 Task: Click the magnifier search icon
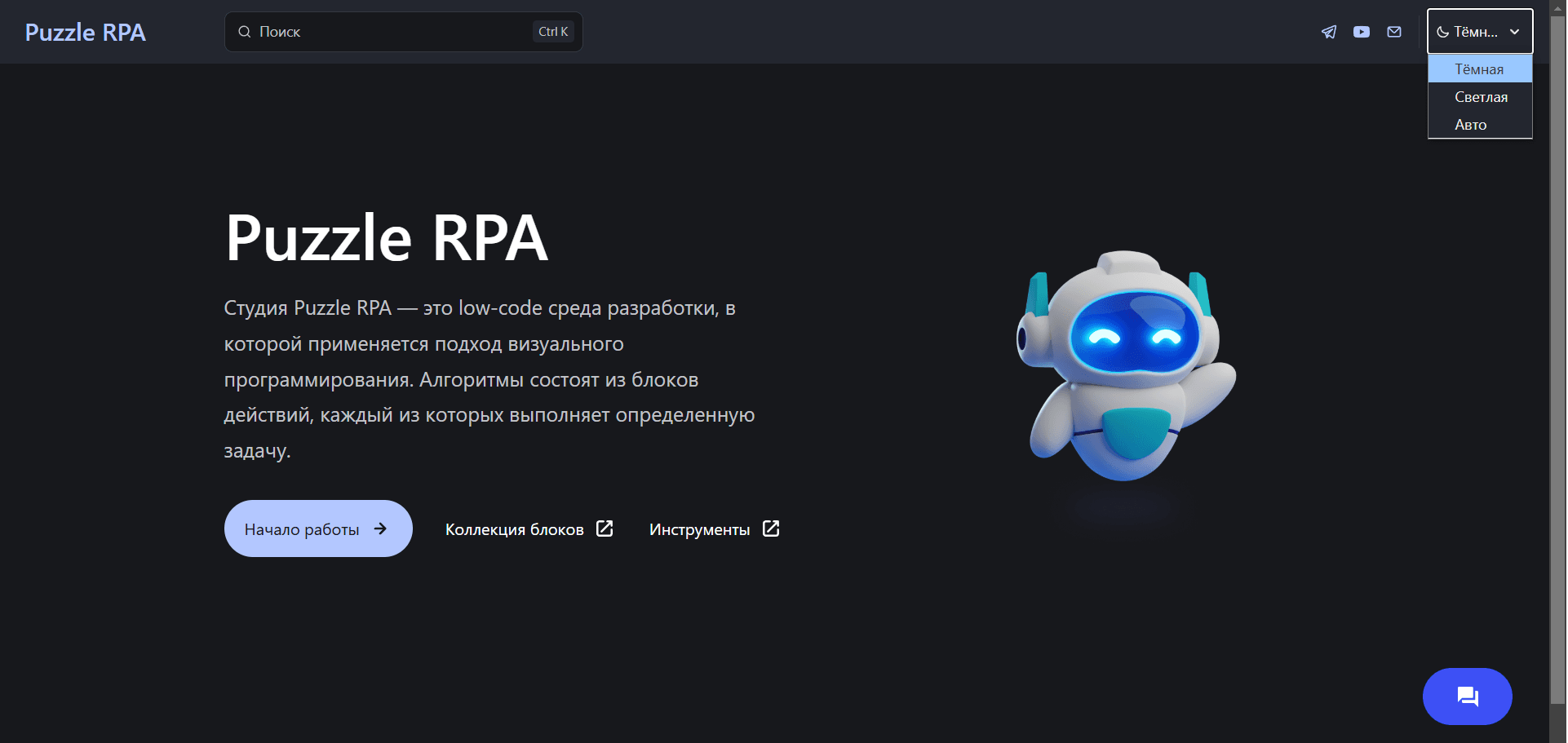point(244,32)
